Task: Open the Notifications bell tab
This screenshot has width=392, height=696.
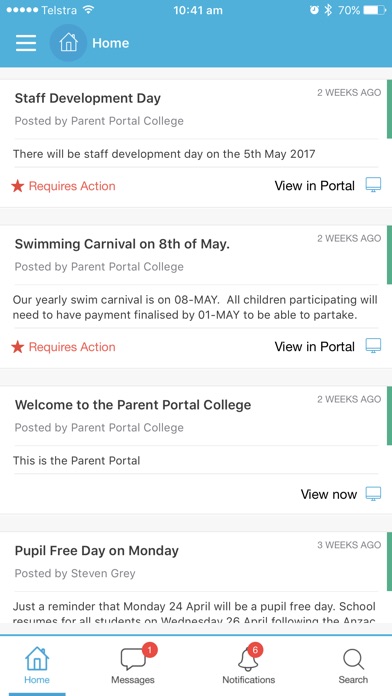Action: [x=249, y=665]
